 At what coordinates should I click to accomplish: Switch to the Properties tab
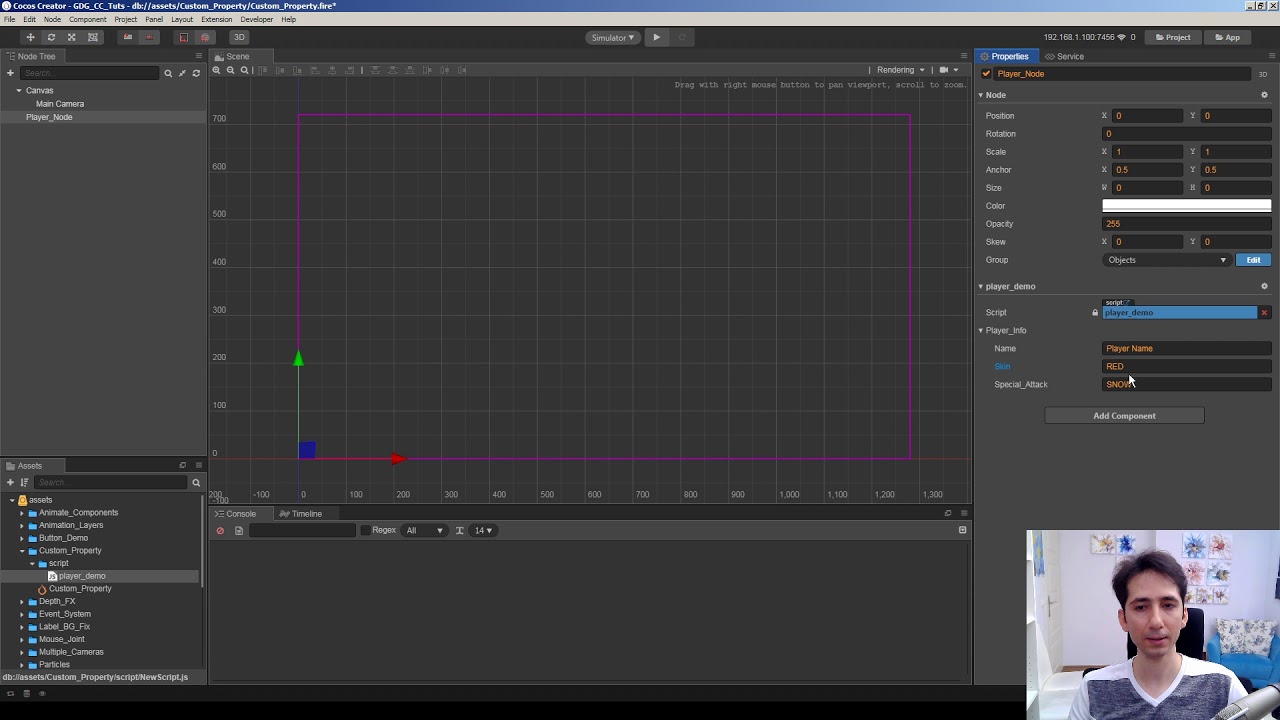(x=1005, y=56)
